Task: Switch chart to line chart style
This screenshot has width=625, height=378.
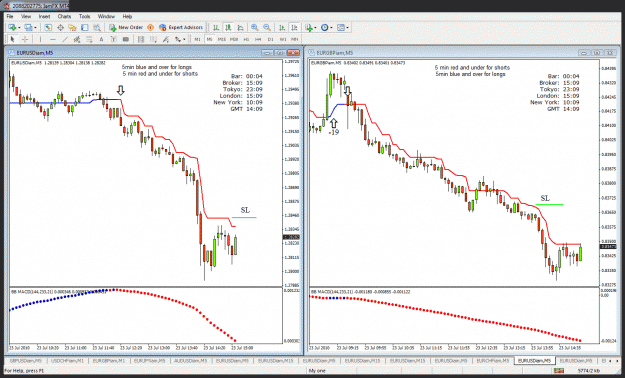Action: coord(240,28)
